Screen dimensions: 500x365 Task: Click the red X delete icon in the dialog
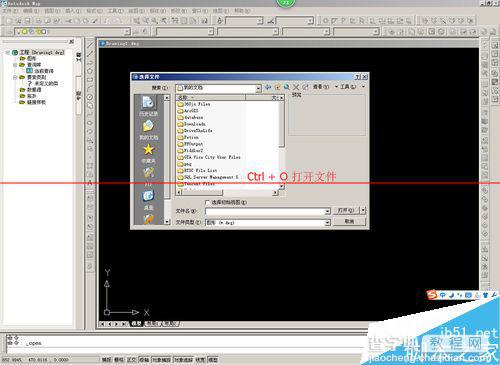296,87
